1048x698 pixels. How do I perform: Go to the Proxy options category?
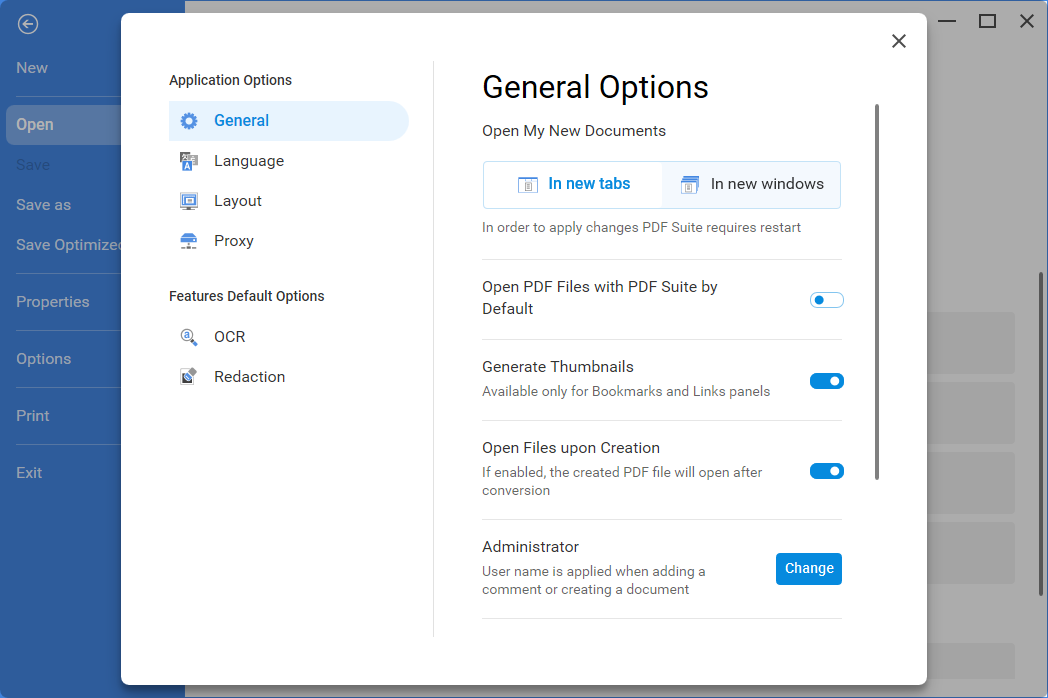[289, 241]
